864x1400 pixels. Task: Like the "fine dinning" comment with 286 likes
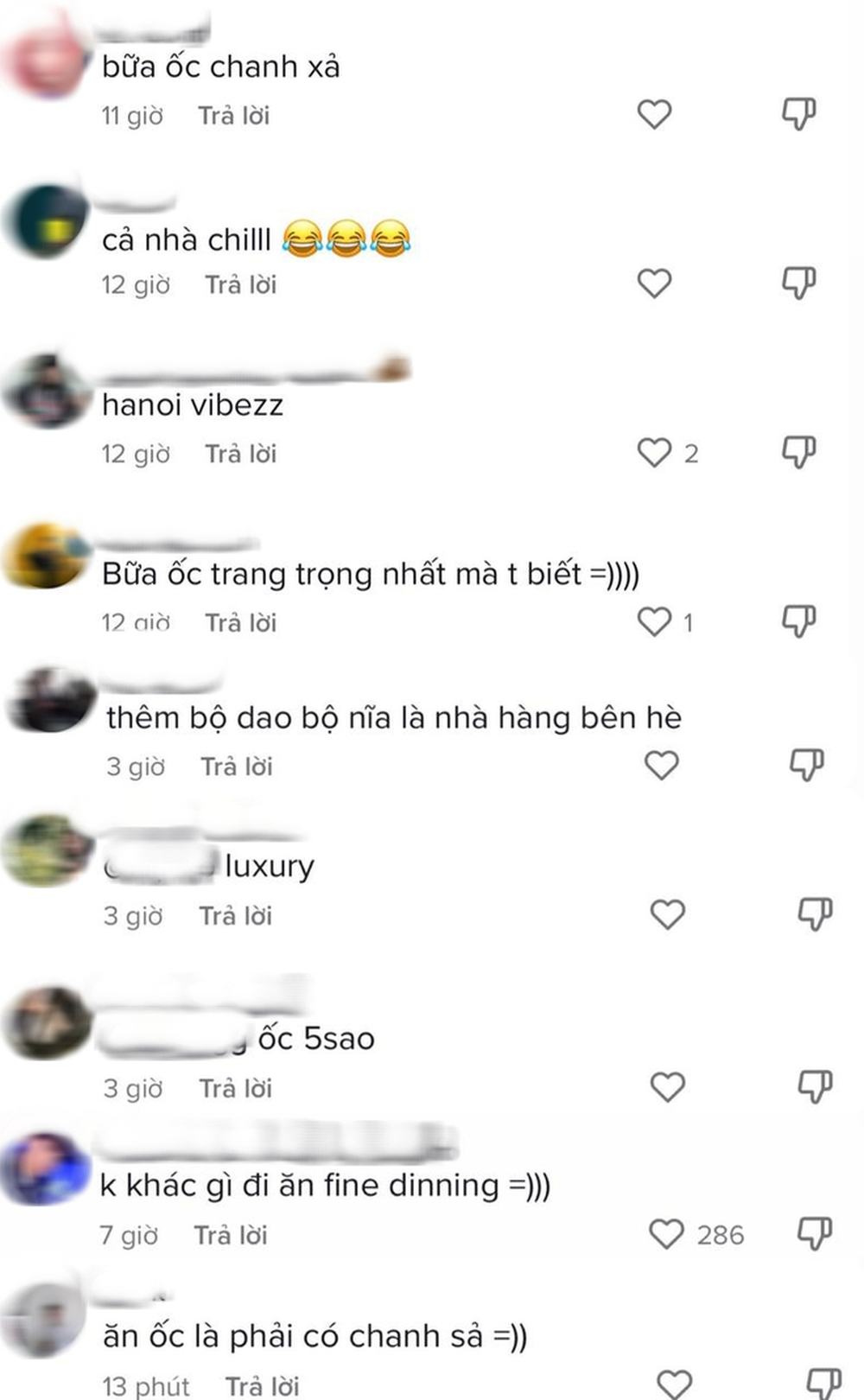pyautogui.click(x=666, y=1234)
